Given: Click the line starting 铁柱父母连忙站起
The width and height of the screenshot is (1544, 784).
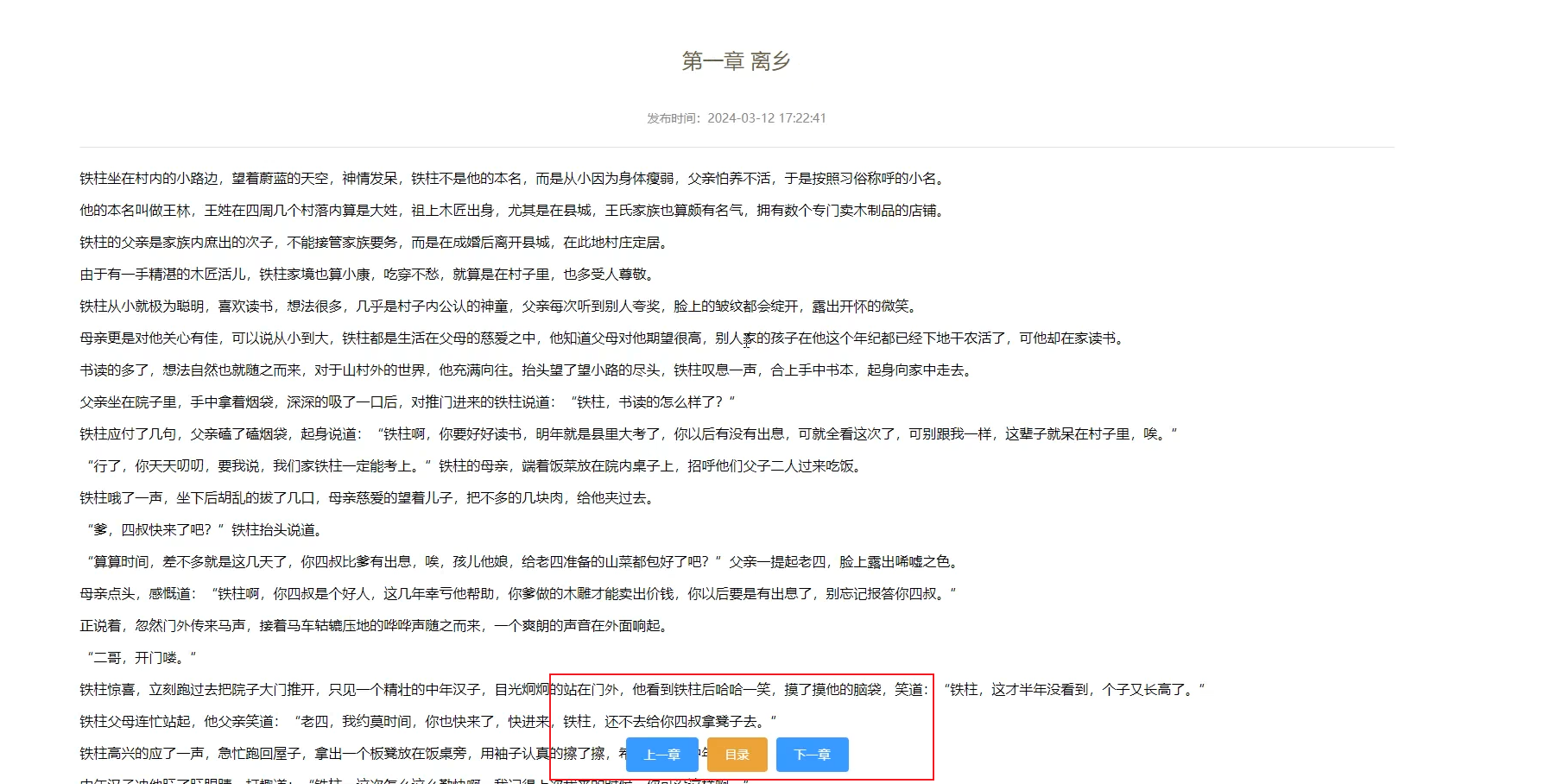Looking at the screenshot, I should point(428,722).
